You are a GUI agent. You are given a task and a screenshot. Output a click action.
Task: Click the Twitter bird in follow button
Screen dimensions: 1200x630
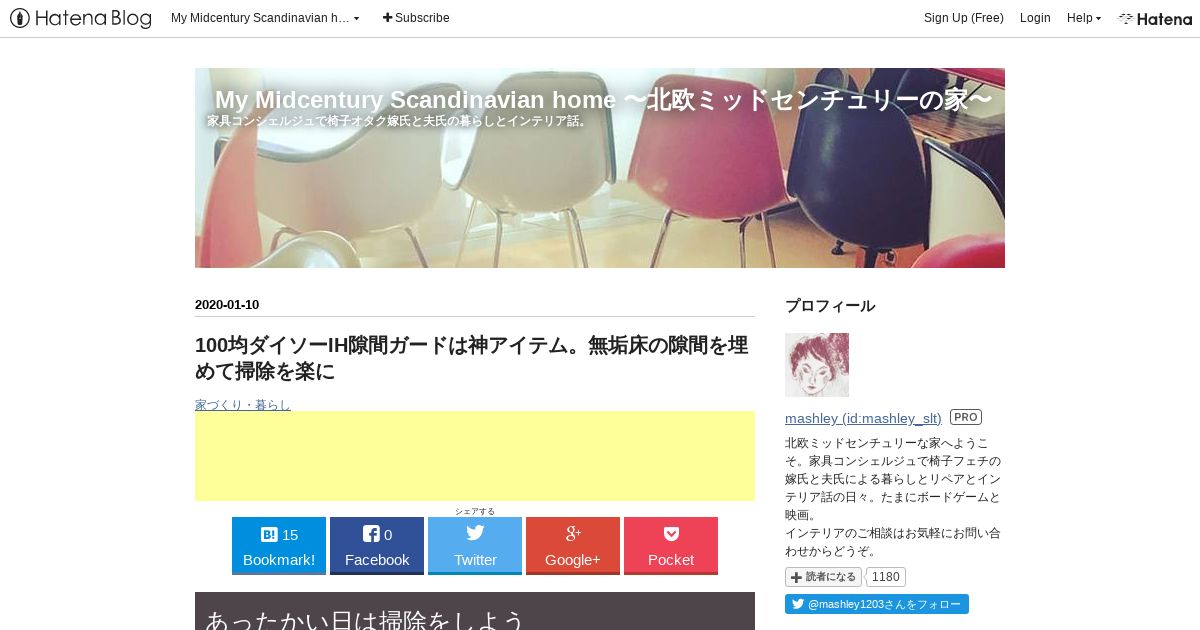point(798,604)
